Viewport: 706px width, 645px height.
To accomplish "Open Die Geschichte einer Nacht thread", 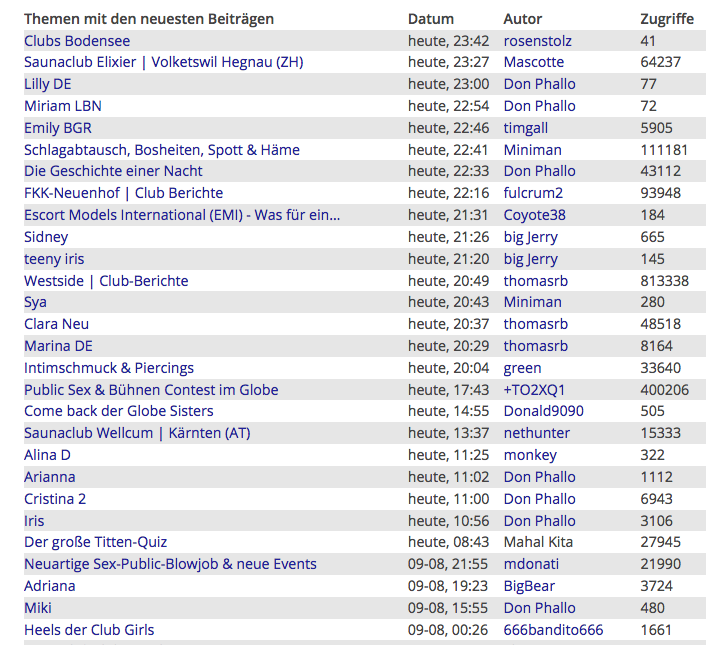I will (113, 171).
